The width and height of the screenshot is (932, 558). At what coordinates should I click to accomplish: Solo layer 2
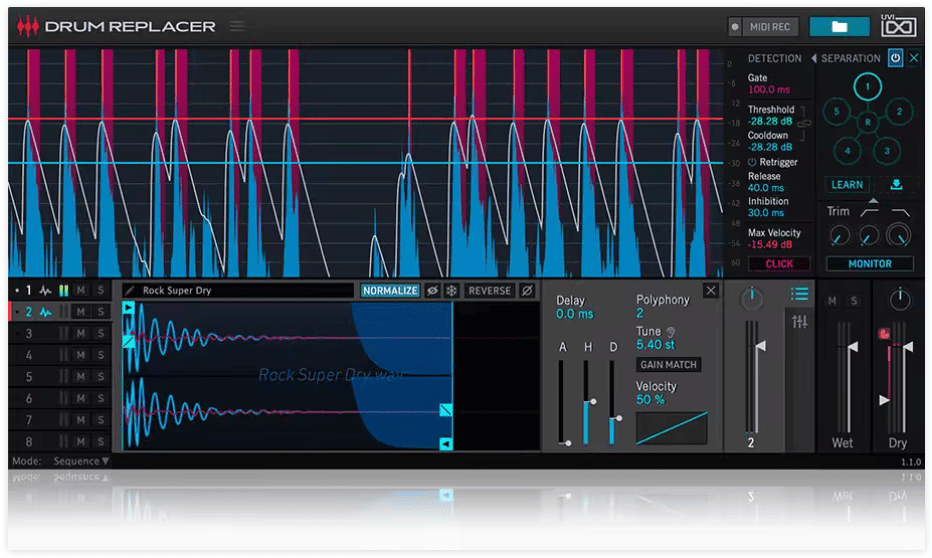(x=100, y=312)
